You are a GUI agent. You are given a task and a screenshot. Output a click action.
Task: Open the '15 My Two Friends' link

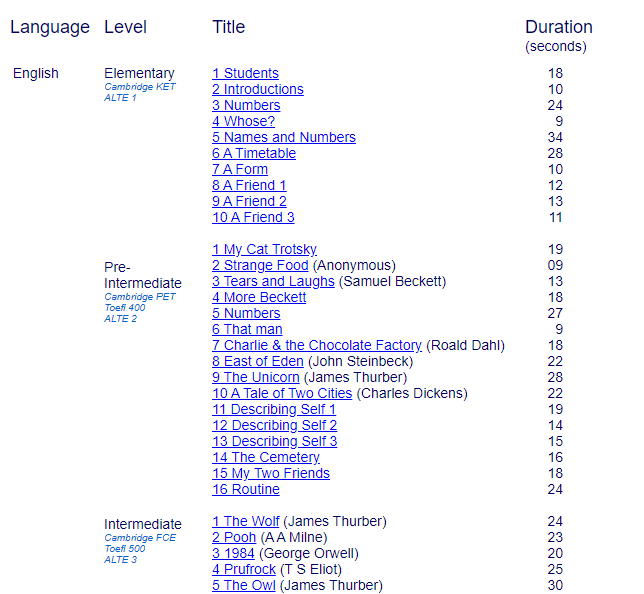coord(271,474)
